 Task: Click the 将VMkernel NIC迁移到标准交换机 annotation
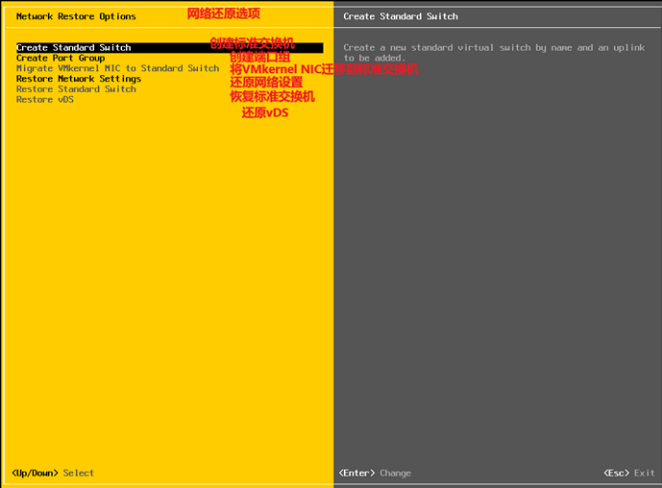tap(324, 70)
